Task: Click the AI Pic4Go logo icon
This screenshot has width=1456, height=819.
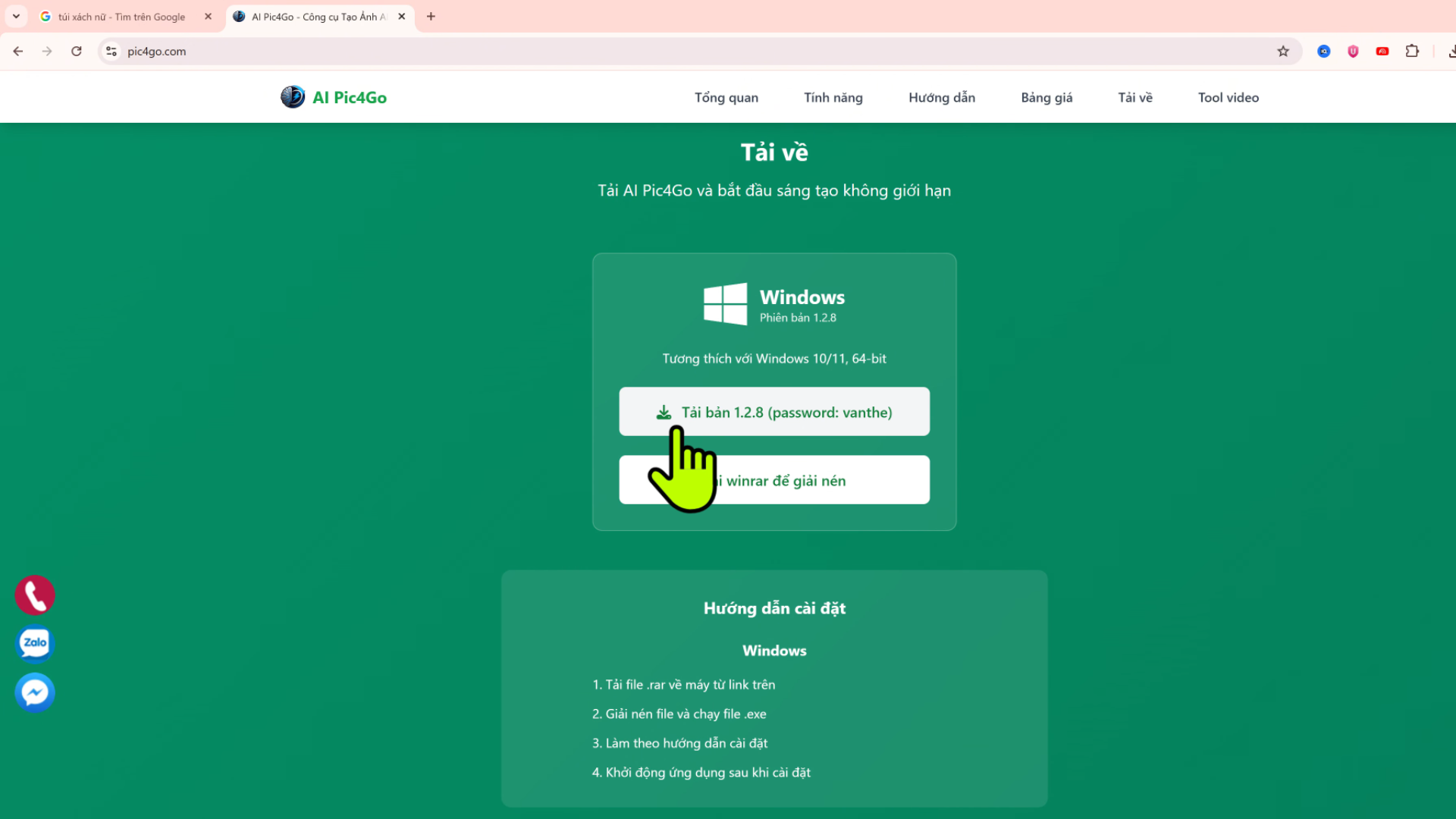Action: tap(293, 97)
